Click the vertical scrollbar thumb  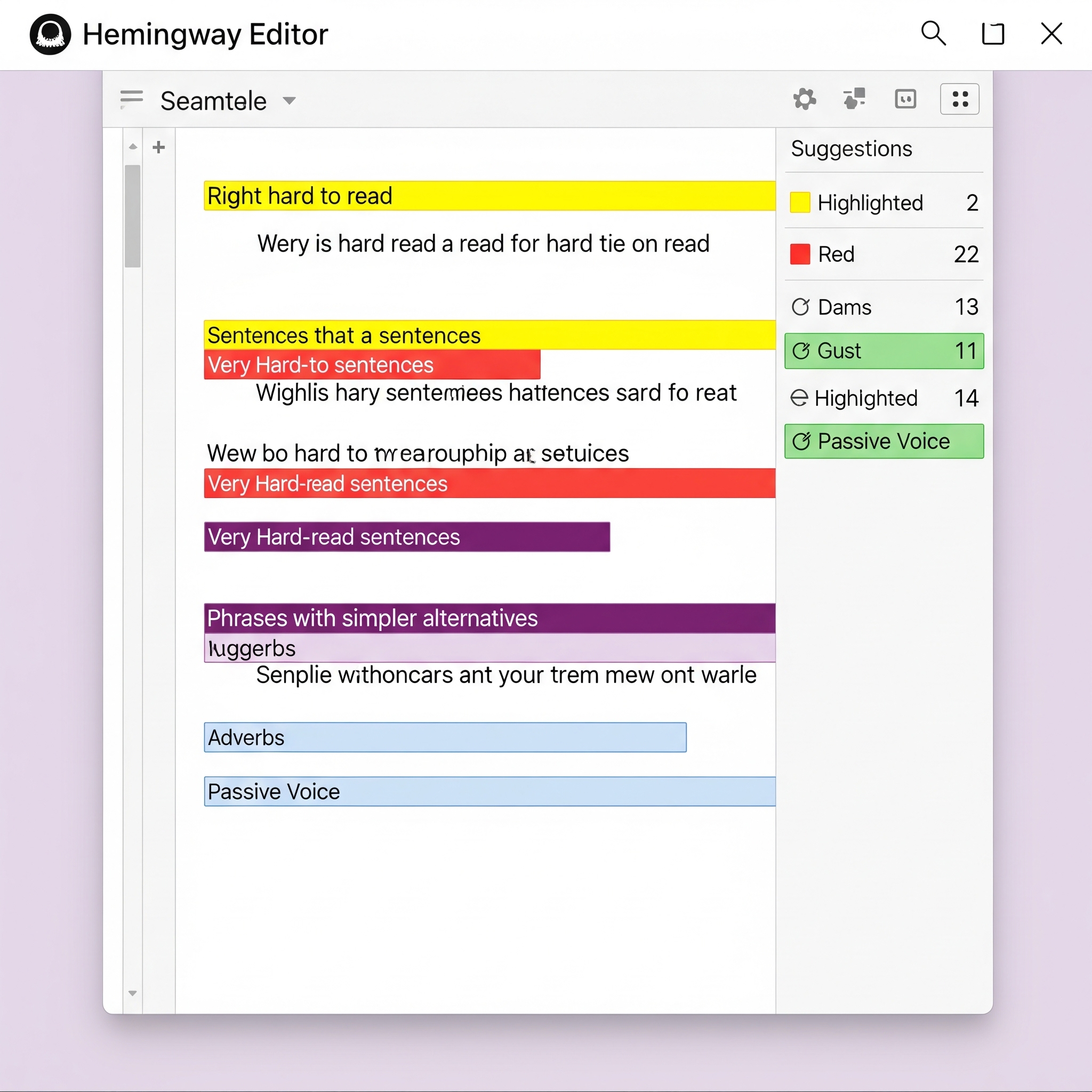tap(133, 215)
